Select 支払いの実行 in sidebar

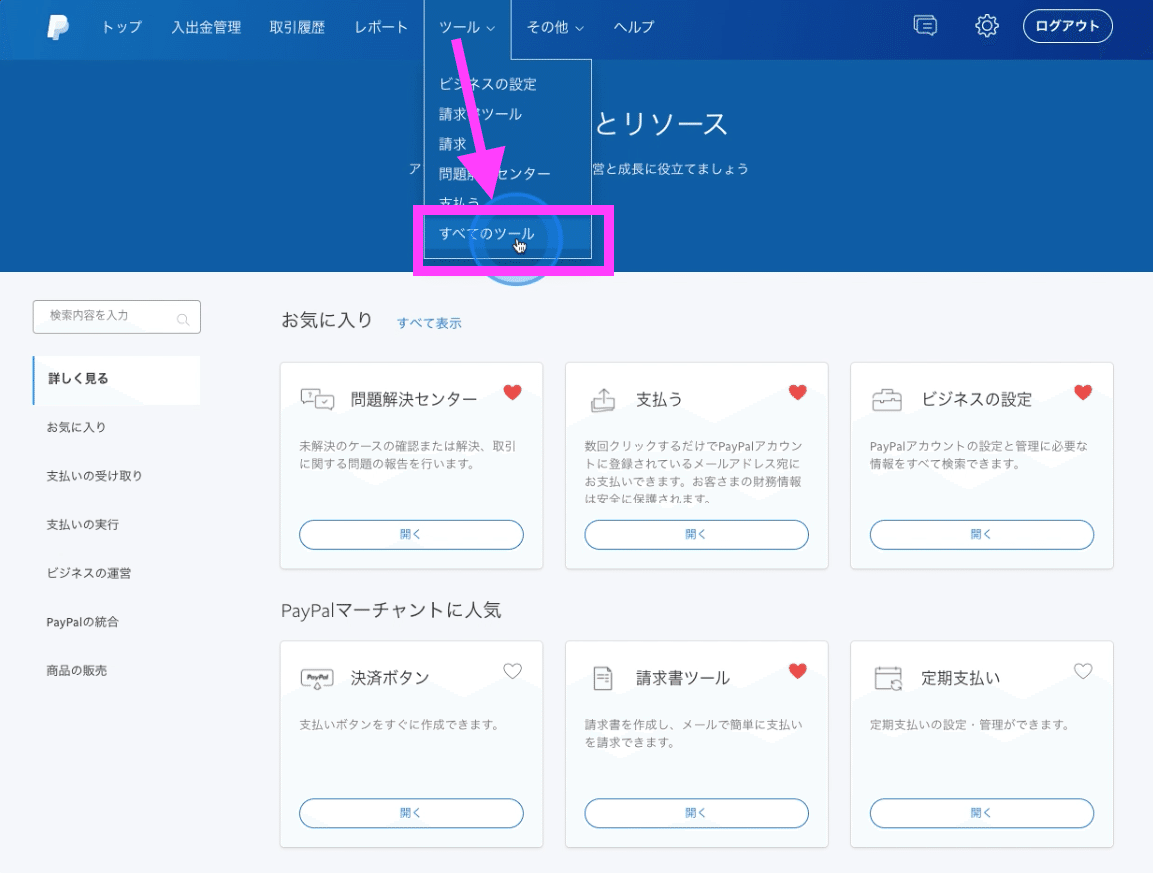[82, 524]
